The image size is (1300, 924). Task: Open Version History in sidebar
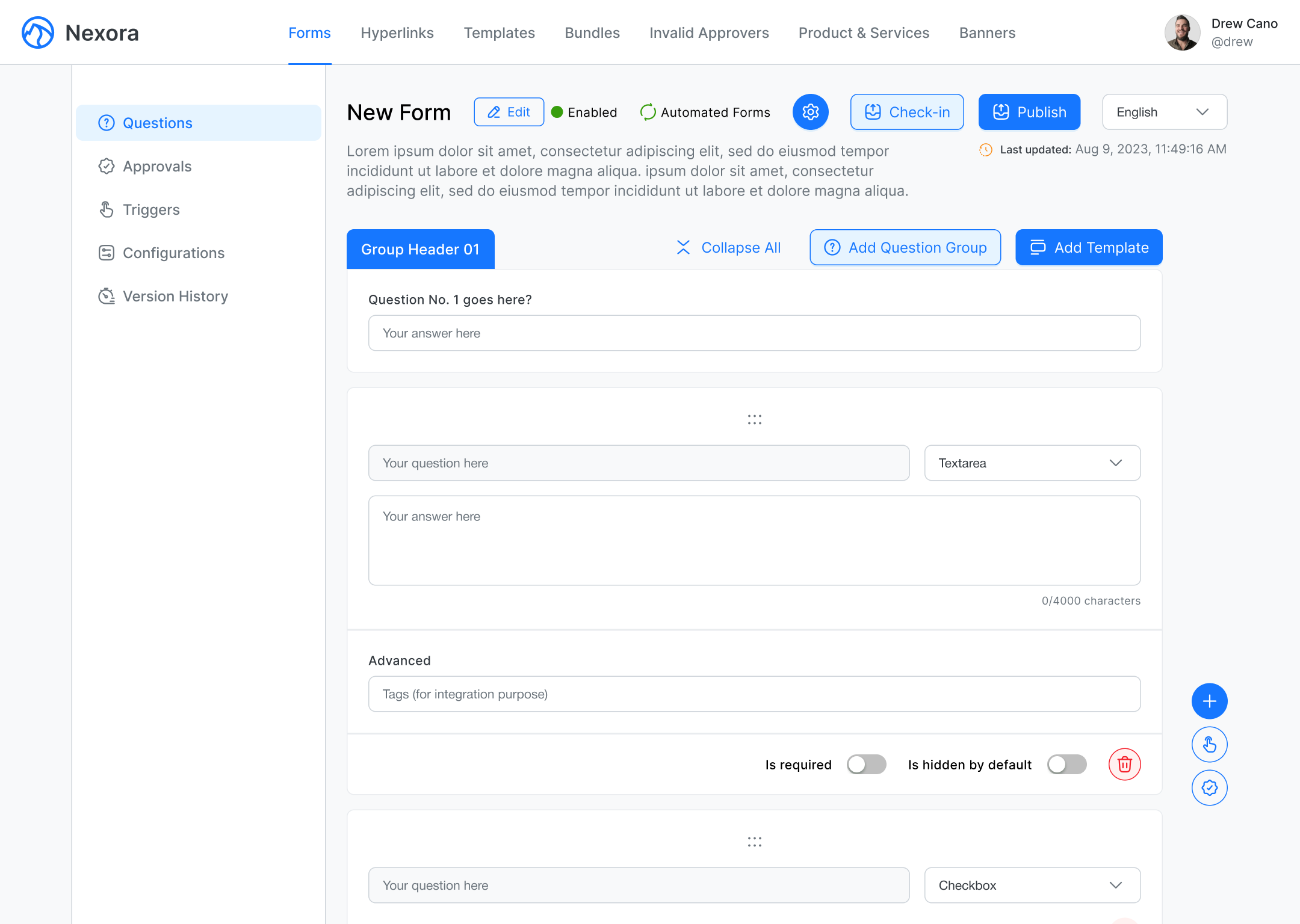tap(175, 297)
